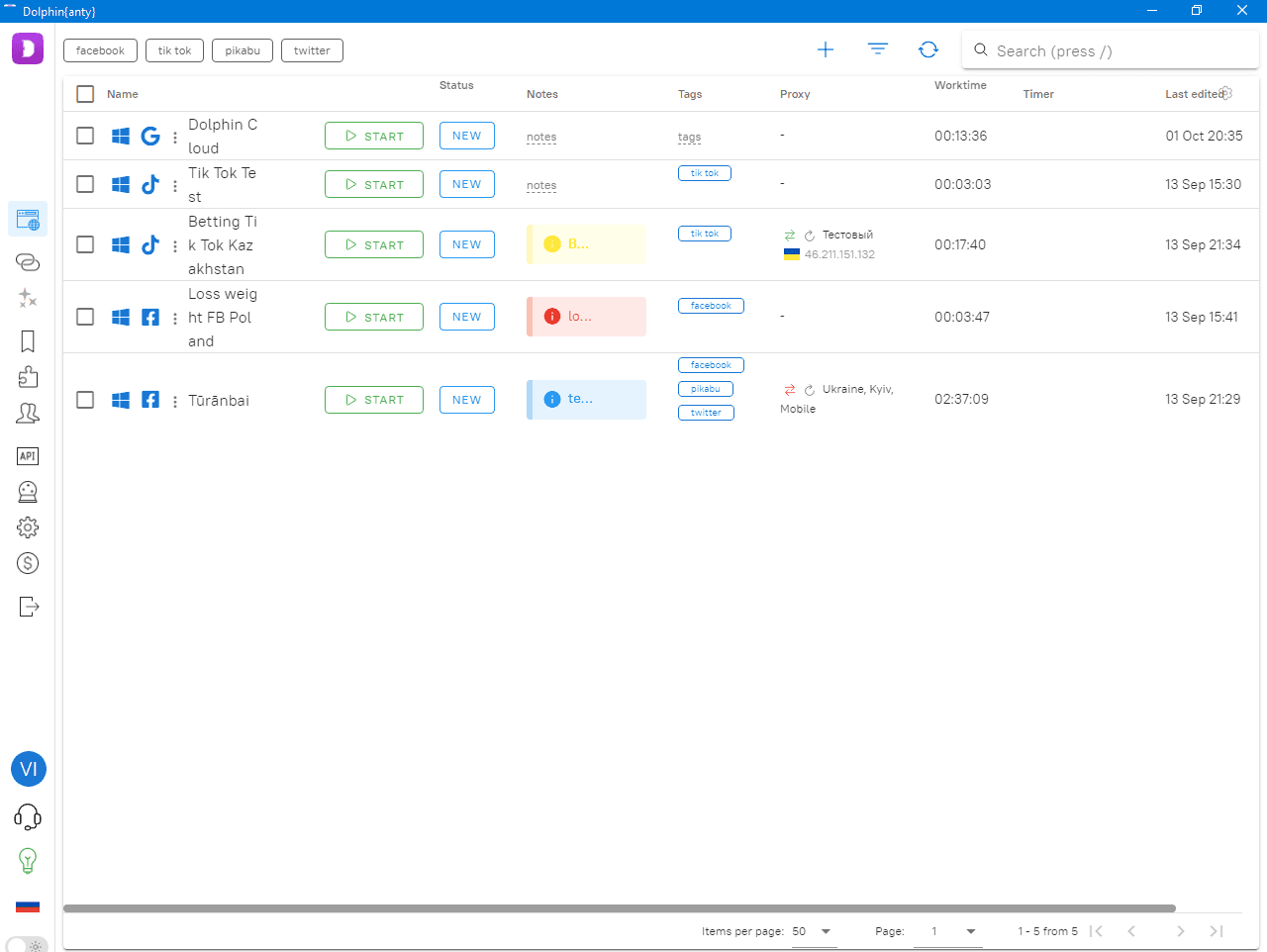
Task: Expand the Items per page dropdown
Action: pos(826,931)
